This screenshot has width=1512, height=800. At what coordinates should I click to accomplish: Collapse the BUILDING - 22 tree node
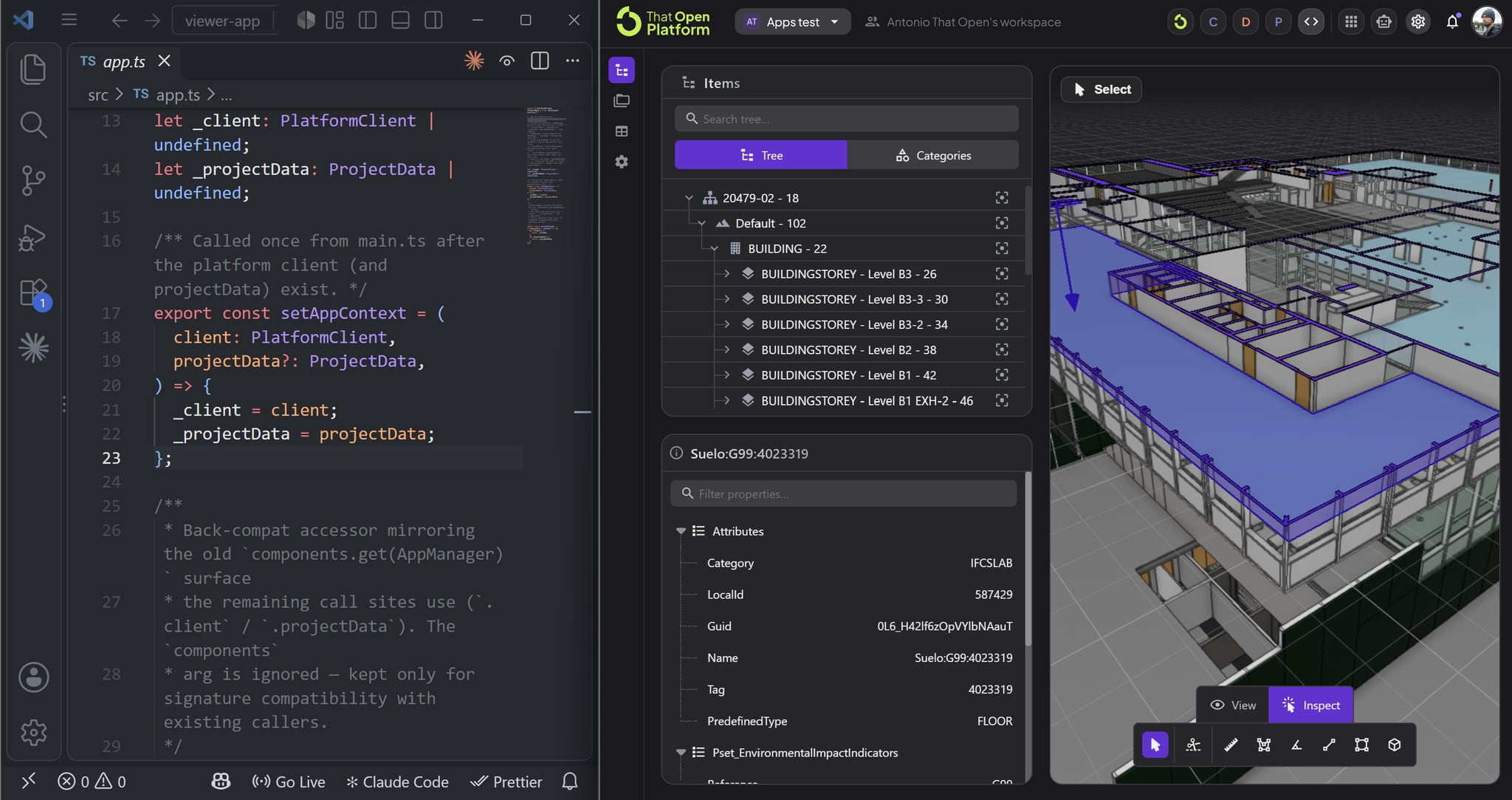pos(714,248)
